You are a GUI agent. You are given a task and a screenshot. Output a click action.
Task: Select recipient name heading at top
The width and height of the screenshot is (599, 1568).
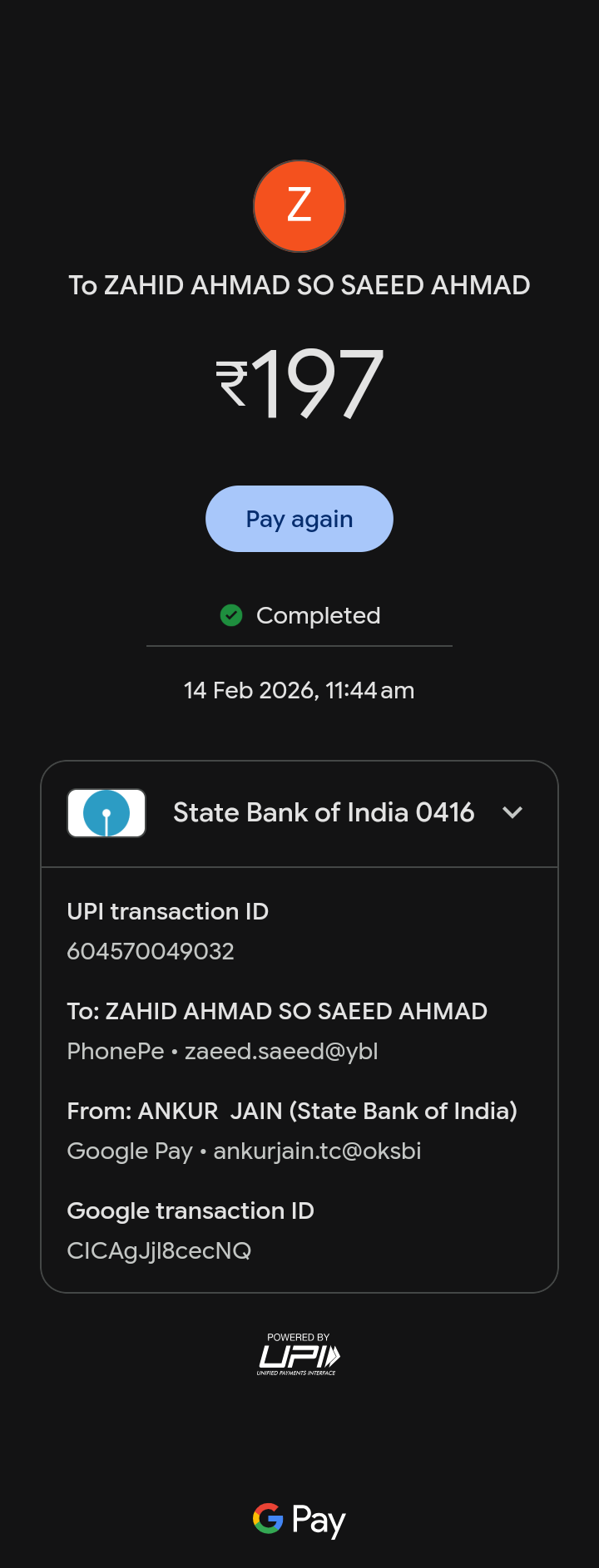[299, 285]
